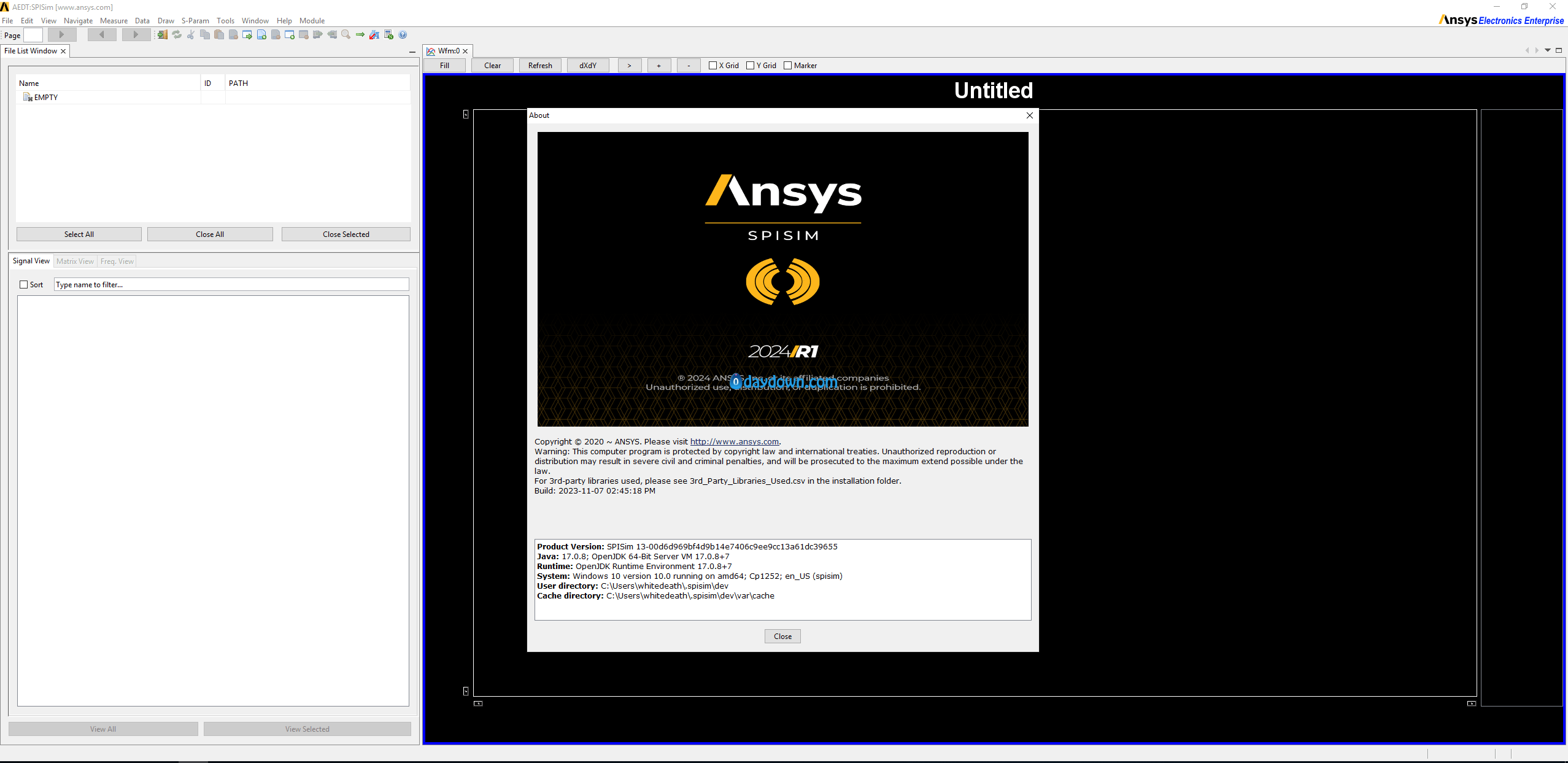Enable the X Grid checkbox
The image size is (1568, 763).
(713, 66)
